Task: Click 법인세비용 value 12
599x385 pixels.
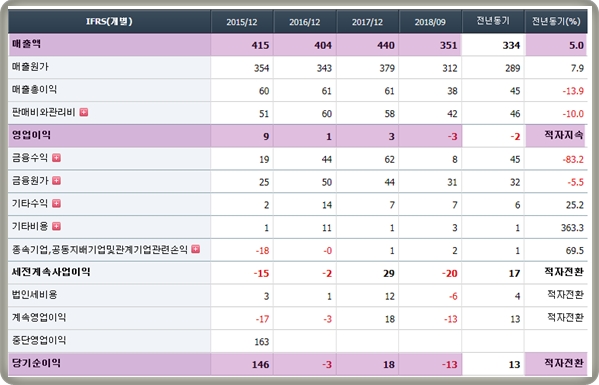Action: [390, 296]
